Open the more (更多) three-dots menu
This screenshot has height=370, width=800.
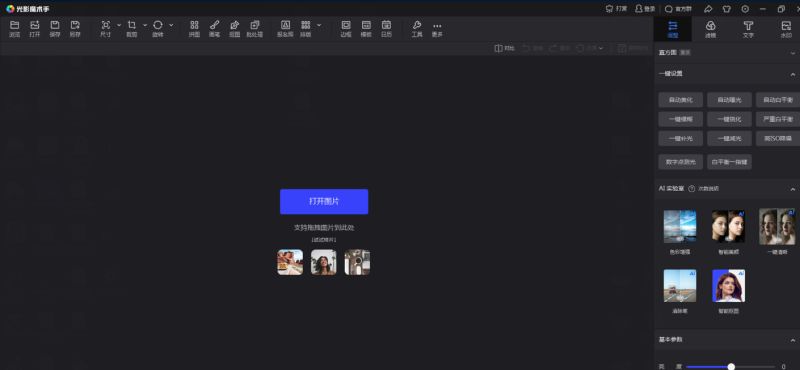pyautogui.click(x=437, y=29)
